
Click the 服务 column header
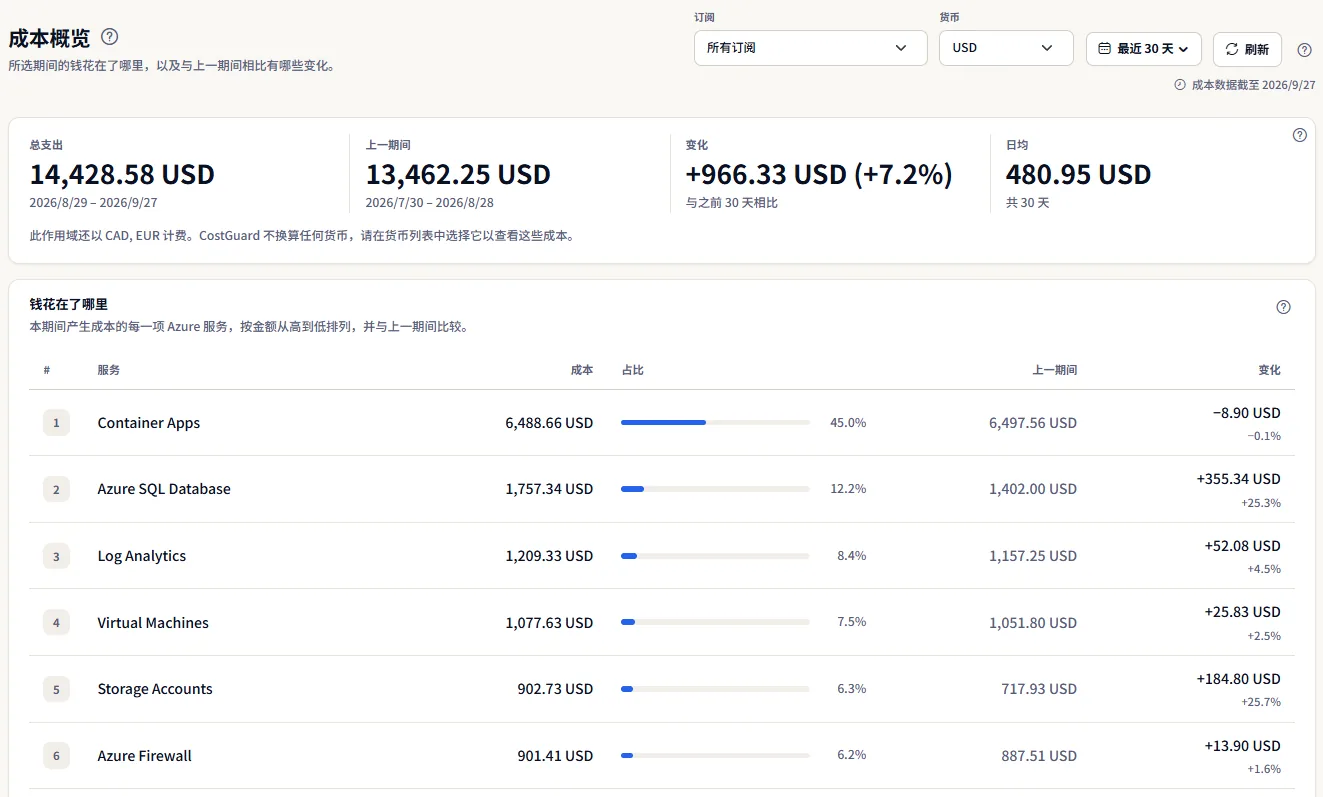109,370
